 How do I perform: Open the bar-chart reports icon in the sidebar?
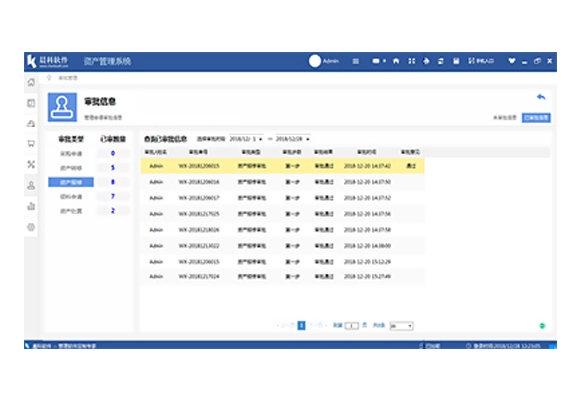click(x=31, y=206)
